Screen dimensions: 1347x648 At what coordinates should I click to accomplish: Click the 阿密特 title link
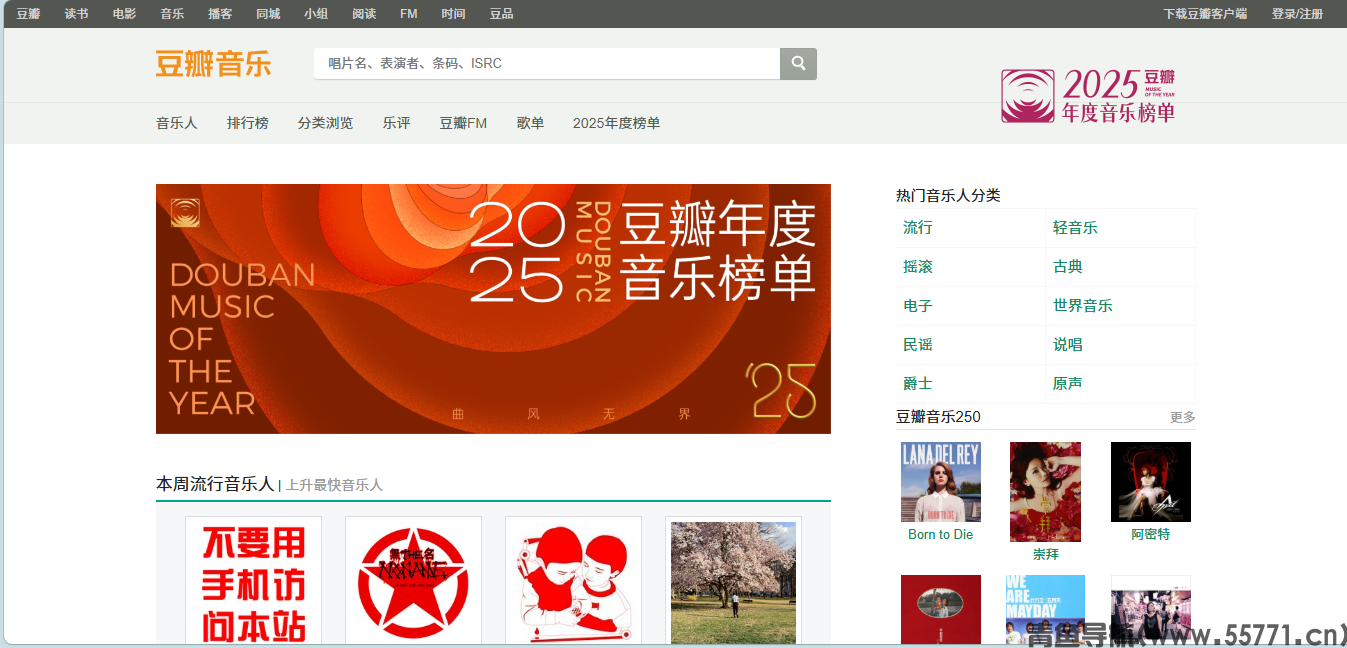(x=1151, y=535)
